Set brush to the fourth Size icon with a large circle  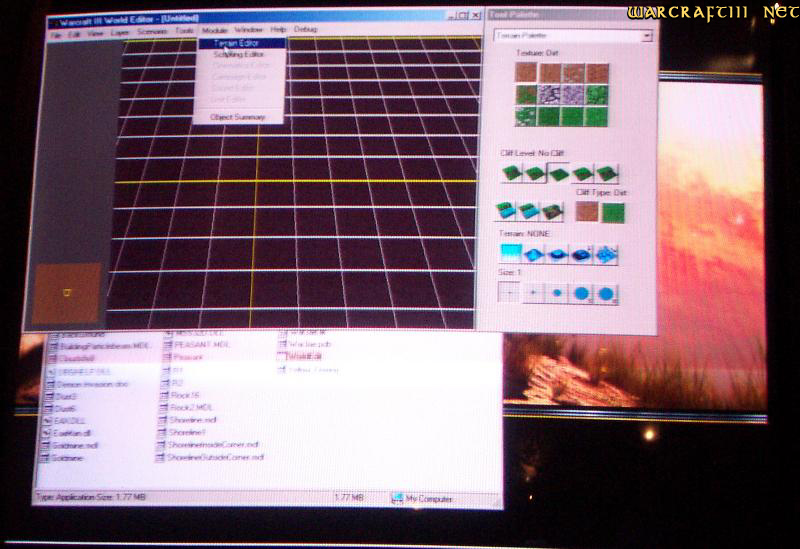click(x=582, y=293)
